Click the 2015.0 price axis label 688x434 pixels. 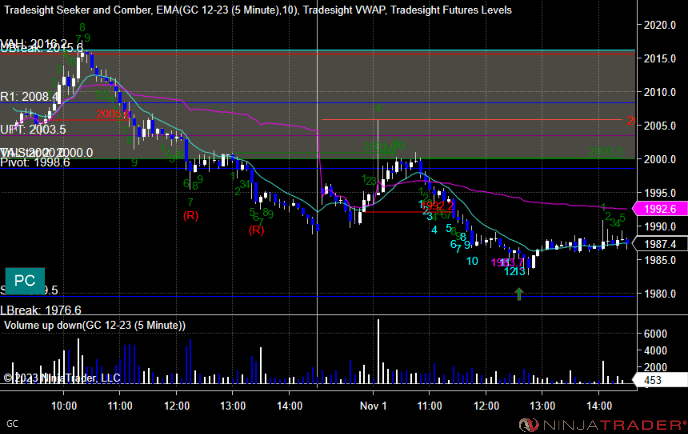click(x=659, y=58)
